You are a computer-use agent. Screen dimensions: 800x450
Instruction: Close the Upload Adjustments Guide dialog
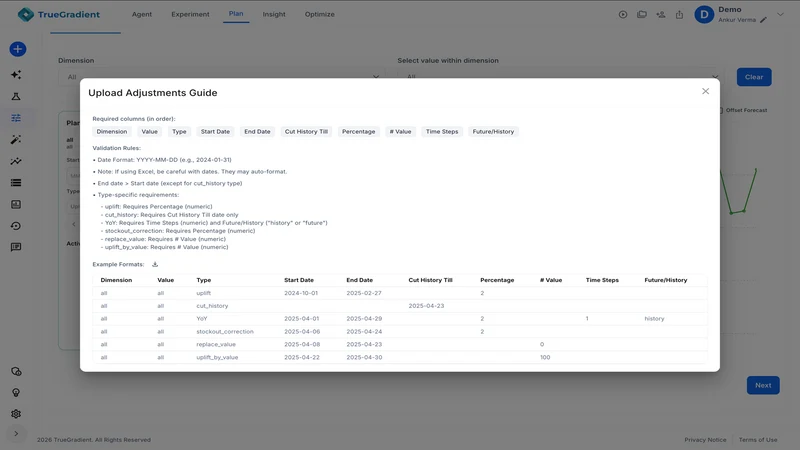705,91
